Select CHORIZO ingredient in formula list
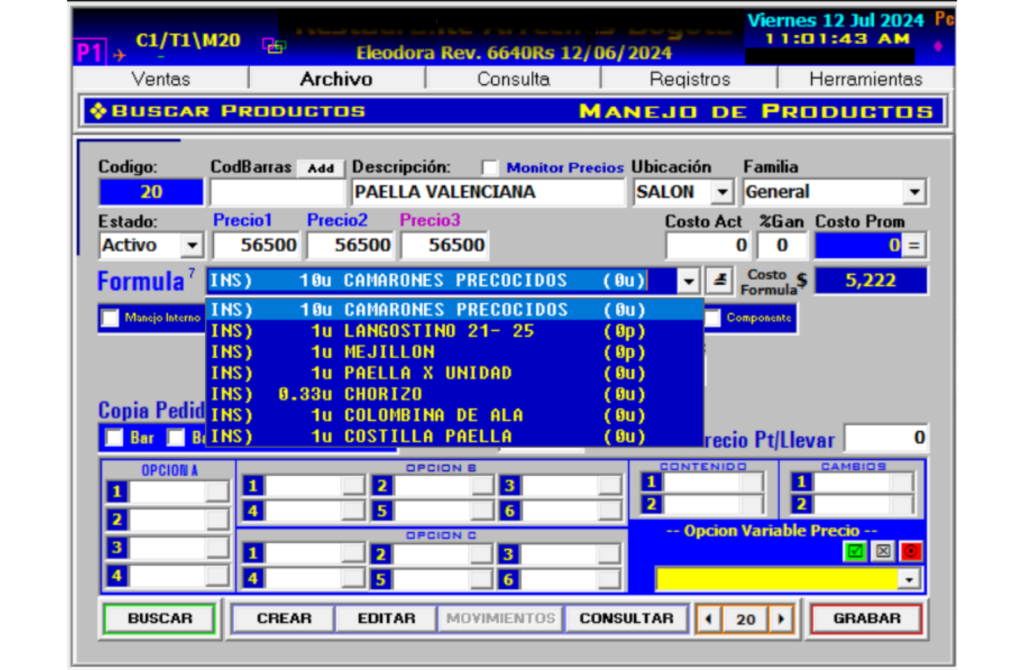The width and height of the screenshot is (1024, 670). [455, 394]
